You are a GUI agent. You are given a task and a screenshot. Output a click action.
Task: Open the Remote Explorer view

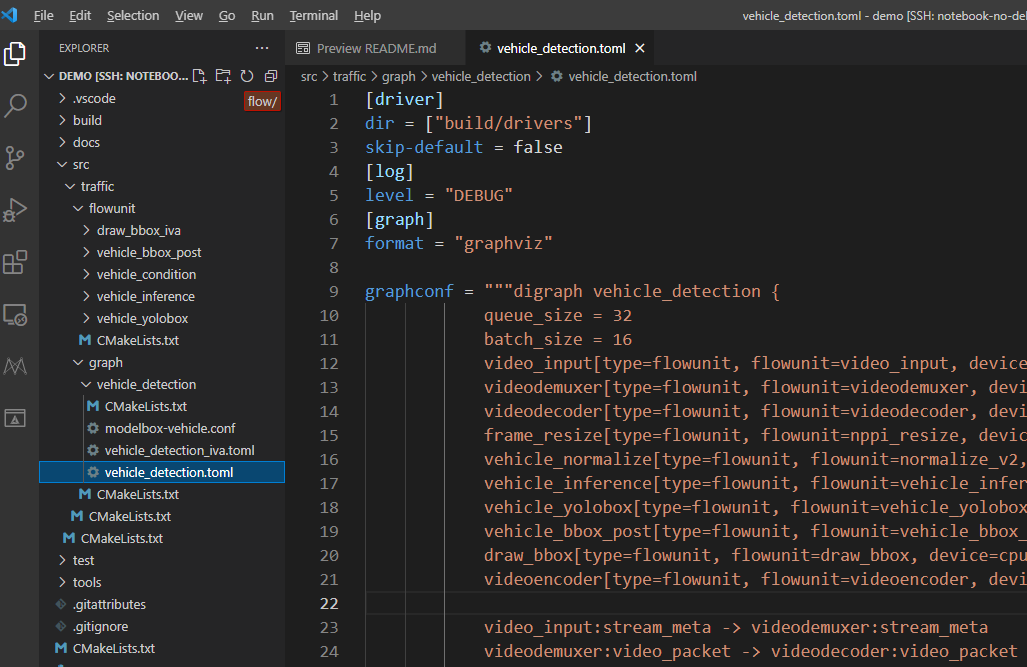click(15, 314)
